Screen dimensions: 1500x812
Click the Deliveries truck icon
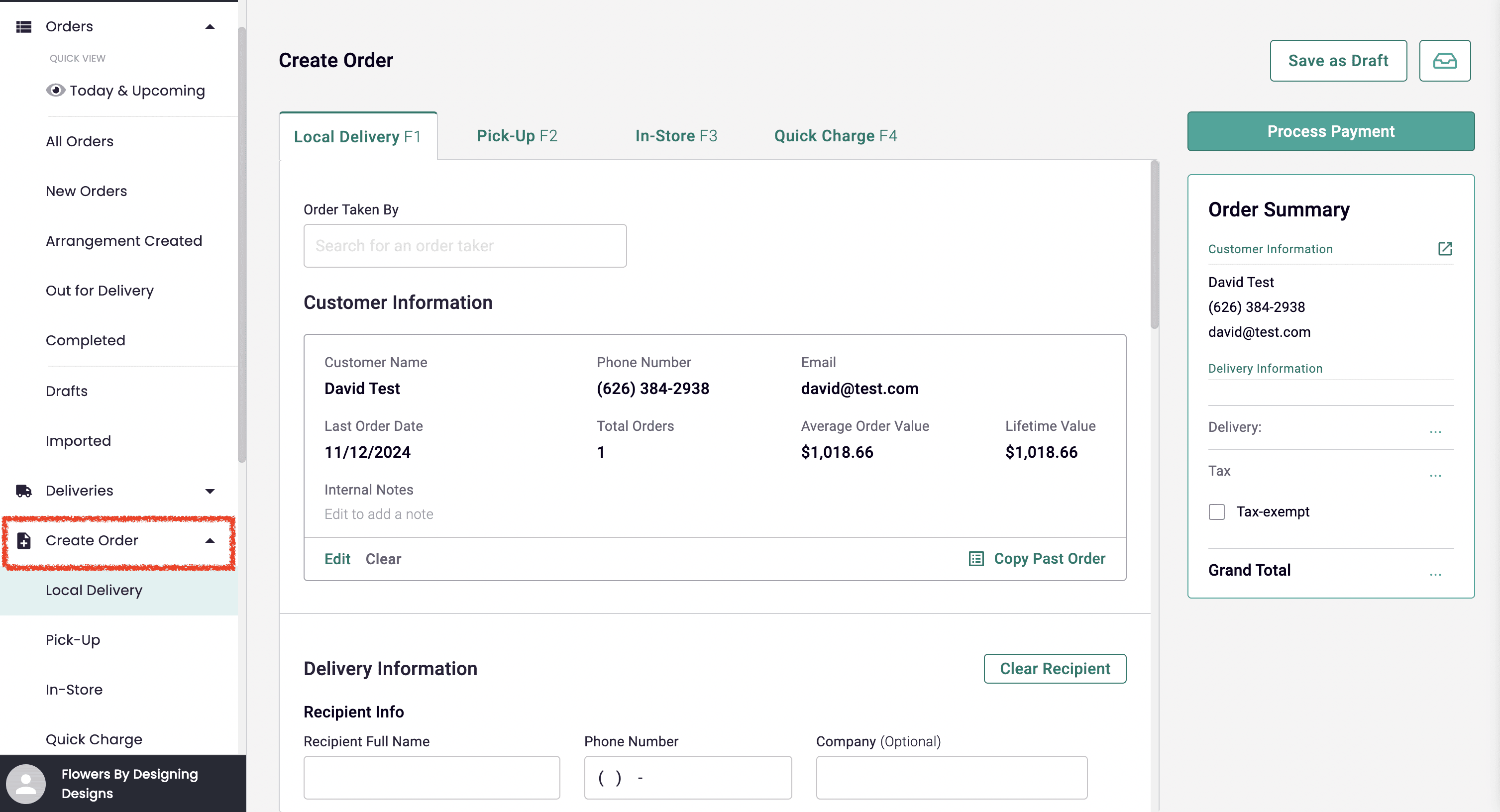[x=24, y=491]
